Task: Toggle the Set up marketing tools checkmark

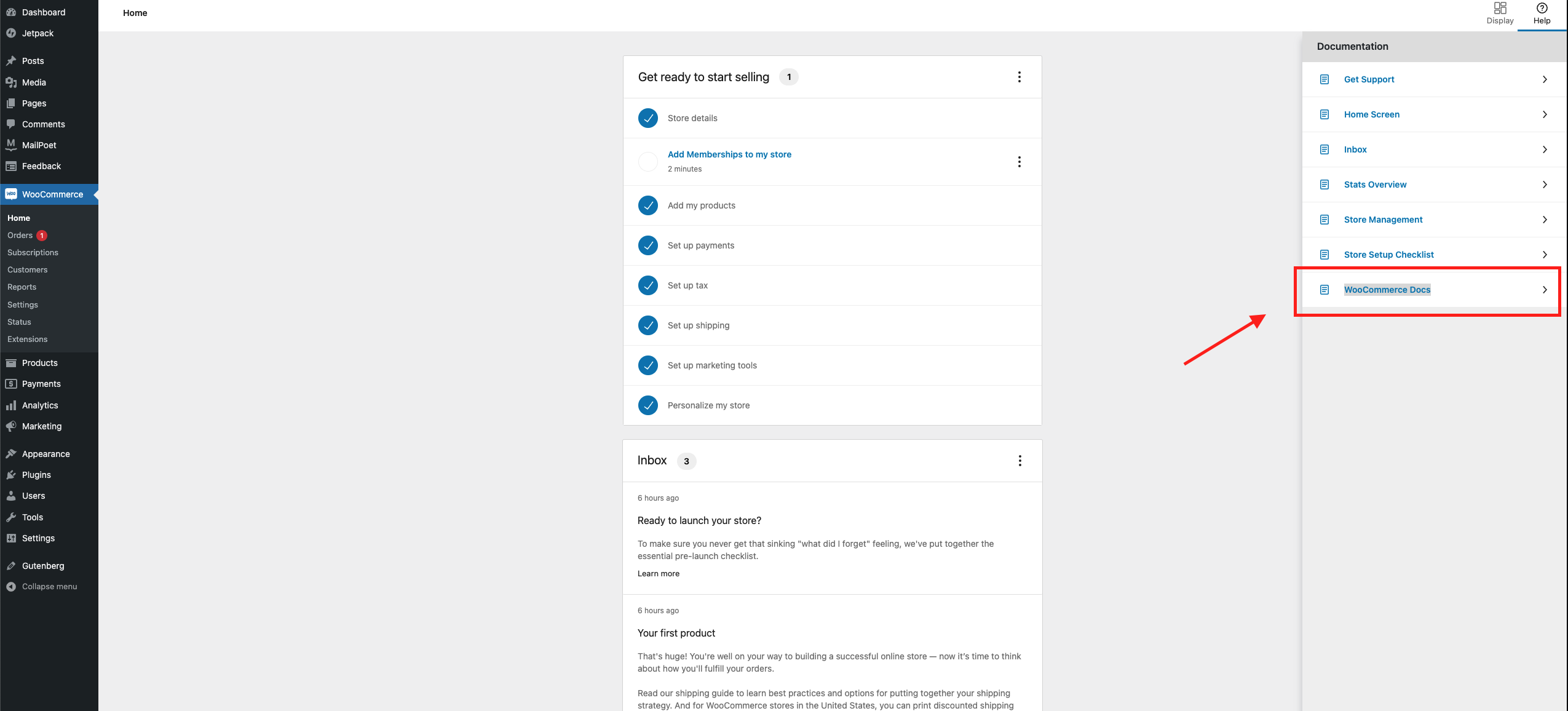Action: [648, 365]
